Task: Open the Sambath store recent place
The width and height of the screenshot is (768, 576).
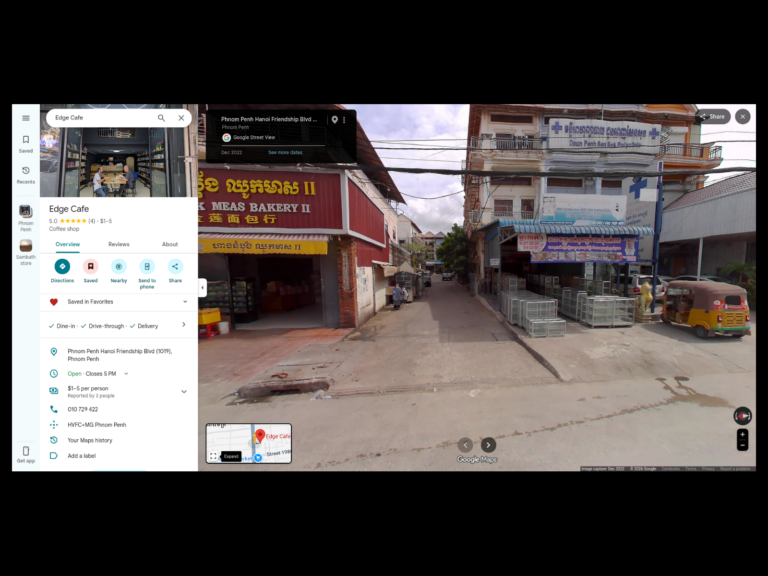Action: point(26,252)
